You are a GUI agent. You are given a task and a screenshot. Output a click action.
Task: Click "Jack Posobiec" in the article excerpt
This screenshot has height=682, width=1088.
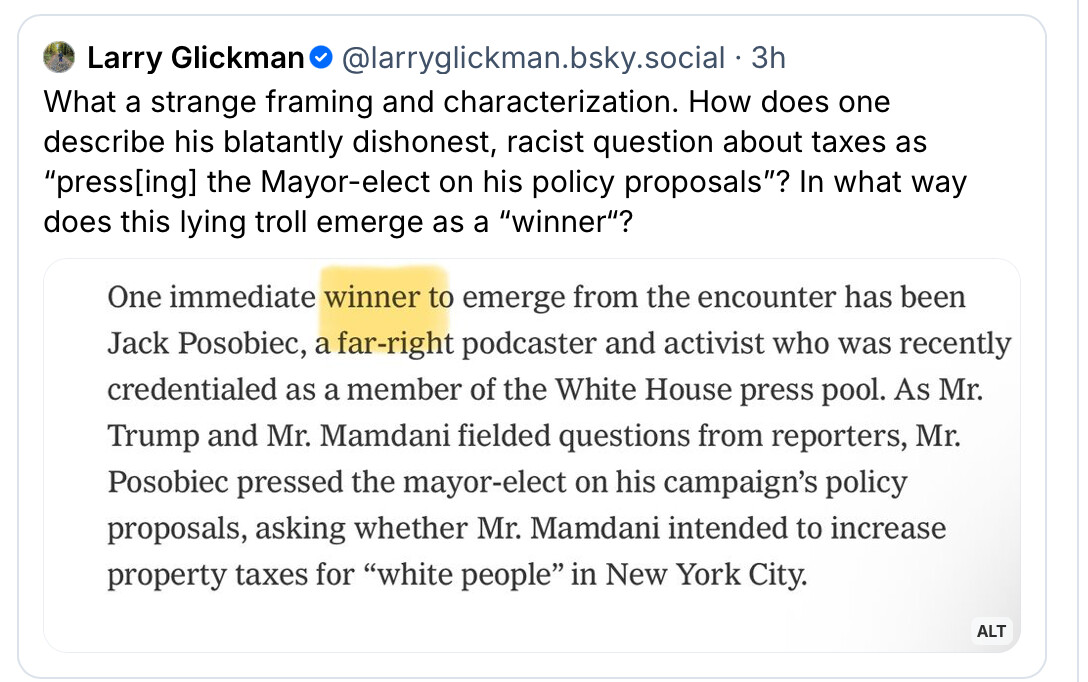tap(204, 343)
